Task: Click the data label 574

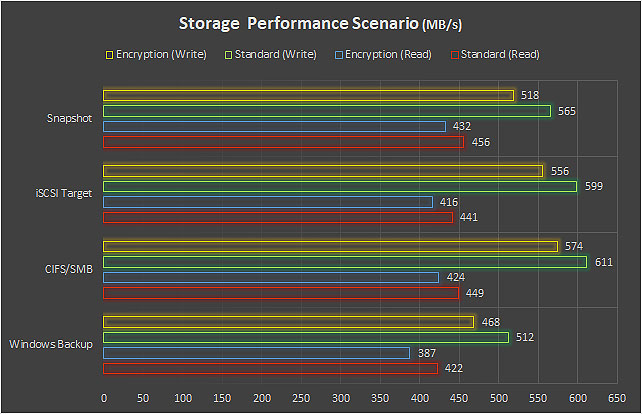Action: pyautogui.click(x=574, y=247)
